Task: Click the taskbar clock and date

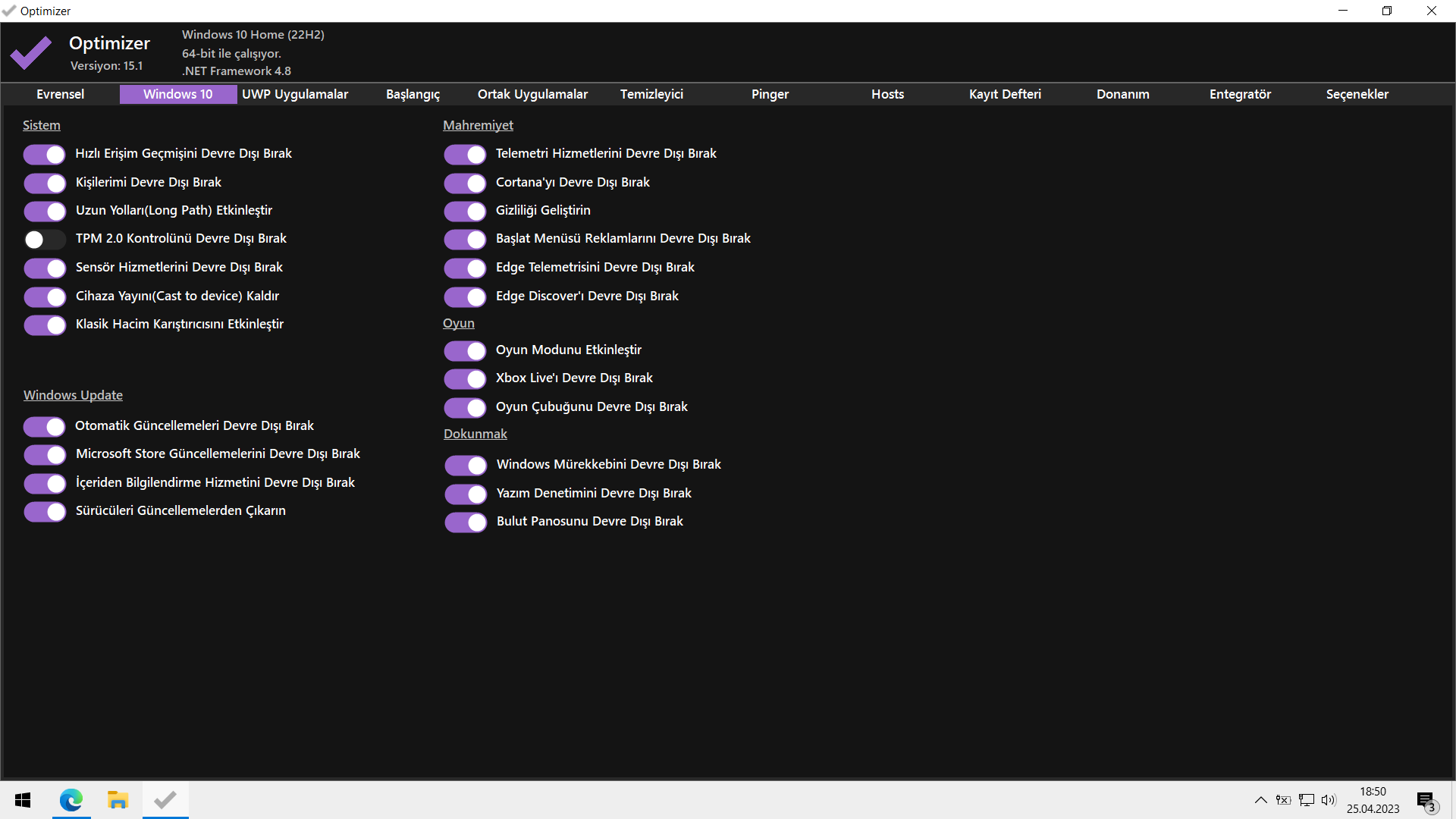Action: [1373, 800]
